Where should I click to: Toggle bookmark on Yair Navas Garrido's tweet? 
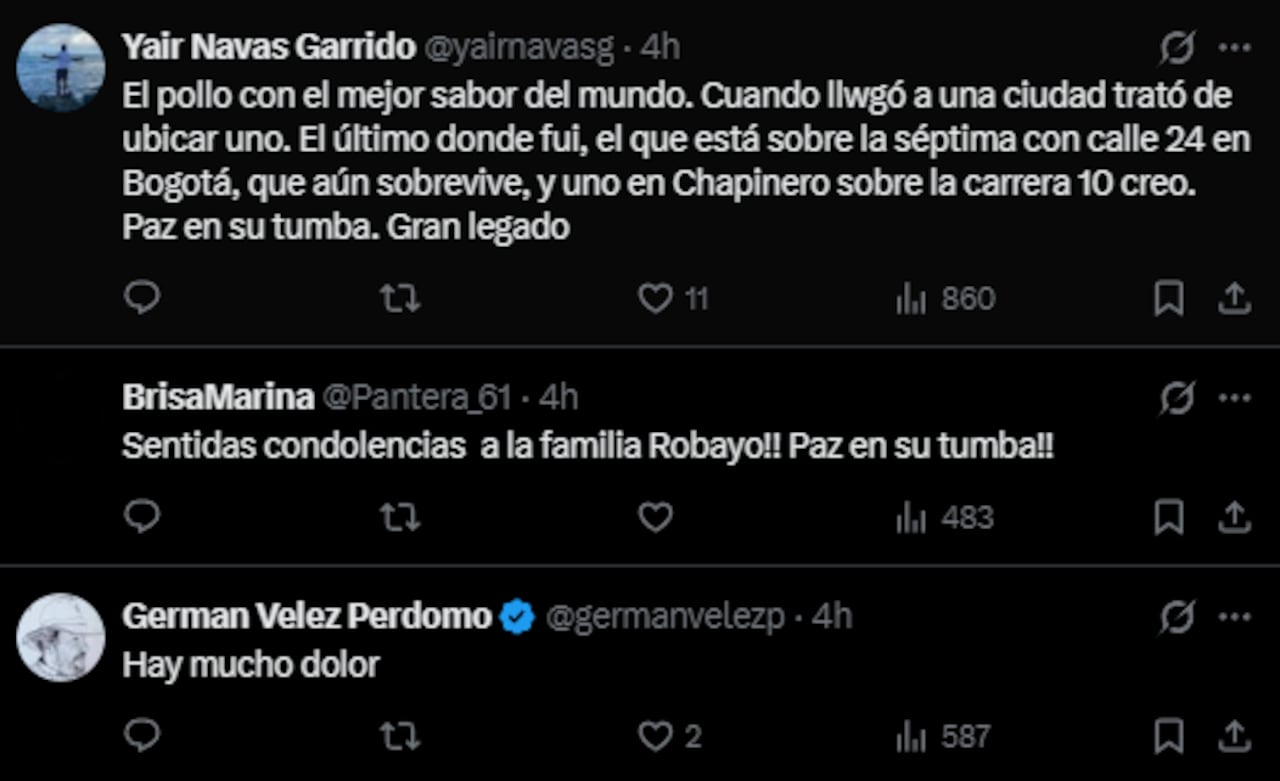(1168, 297)
